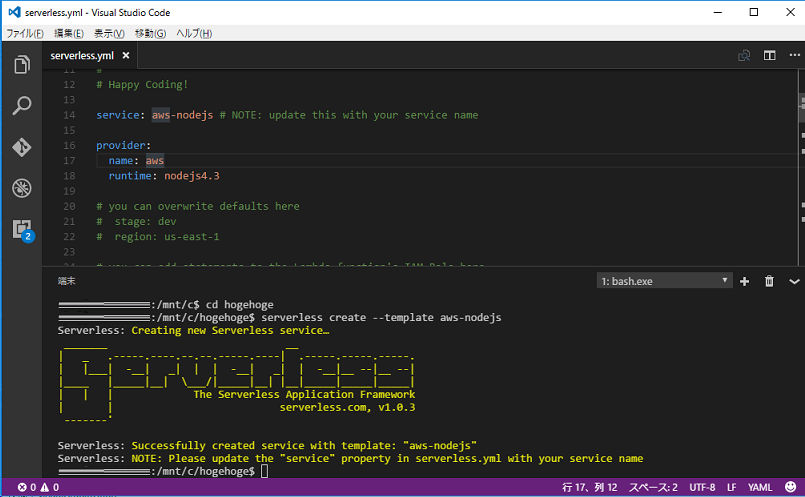Open the Extensions view with badge 2
The height and width of the screenshot is (497, 805).
pyautogui.click(x=23, y=230)
